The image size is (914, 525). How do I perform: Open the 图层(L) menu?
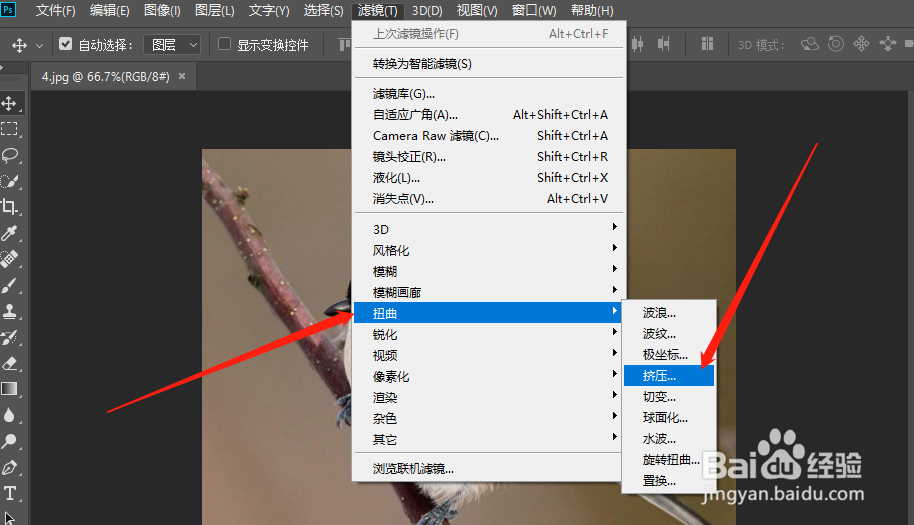click(x=215, y=10)
